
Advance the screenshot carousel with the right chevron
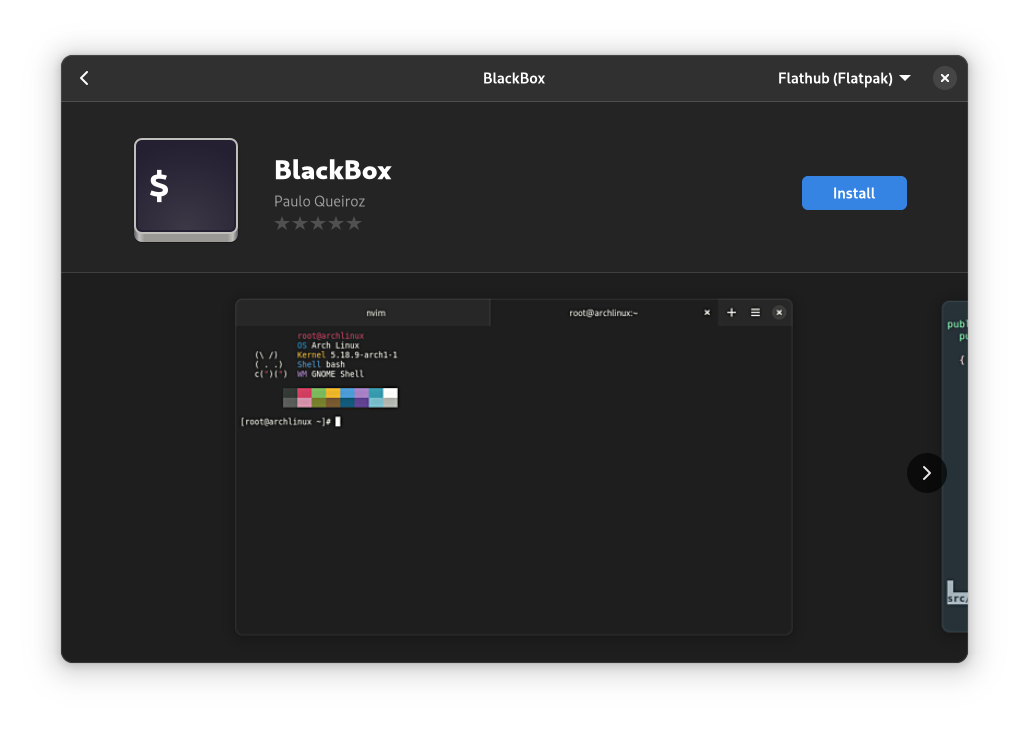(926, 473)
